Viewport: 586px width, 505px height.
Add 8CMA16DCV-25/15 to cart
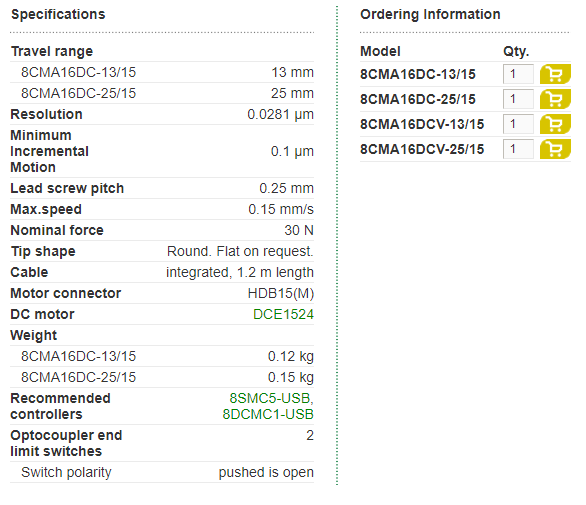[555, 149]
